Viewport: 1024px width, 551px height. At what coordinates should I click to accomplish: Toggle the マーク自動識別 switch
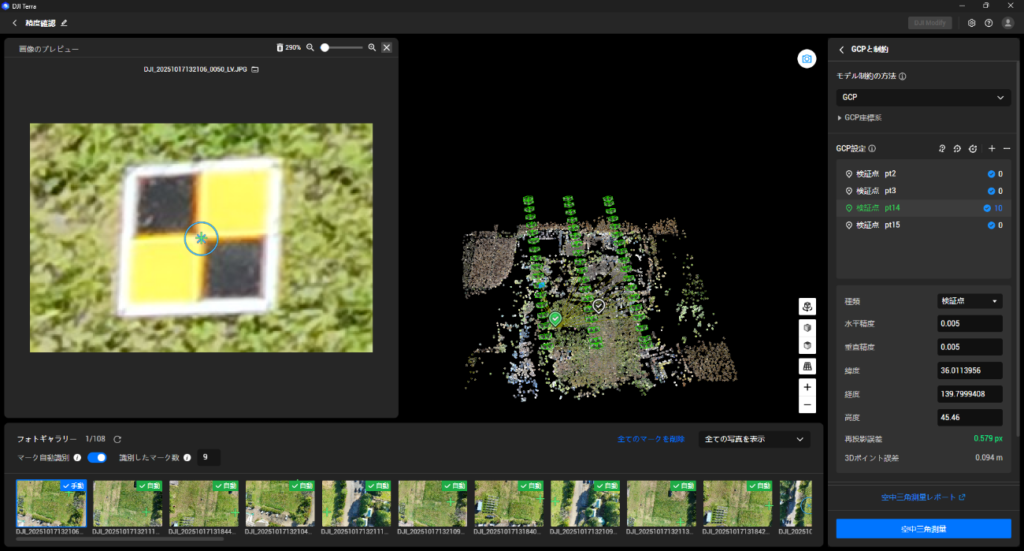coord(97,457)
